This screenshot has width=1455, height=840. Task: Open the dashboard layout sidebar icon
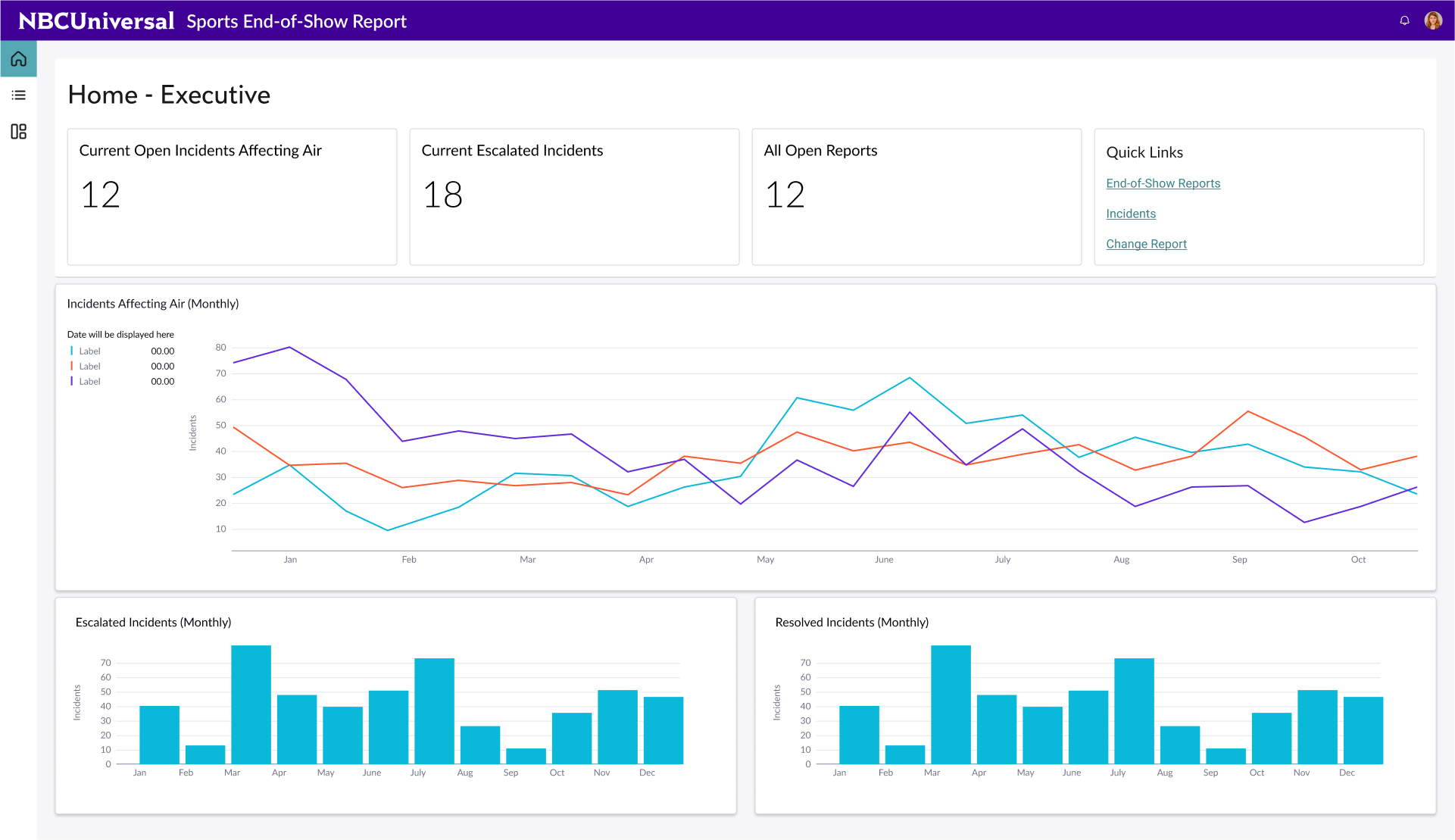click(18, 132)
